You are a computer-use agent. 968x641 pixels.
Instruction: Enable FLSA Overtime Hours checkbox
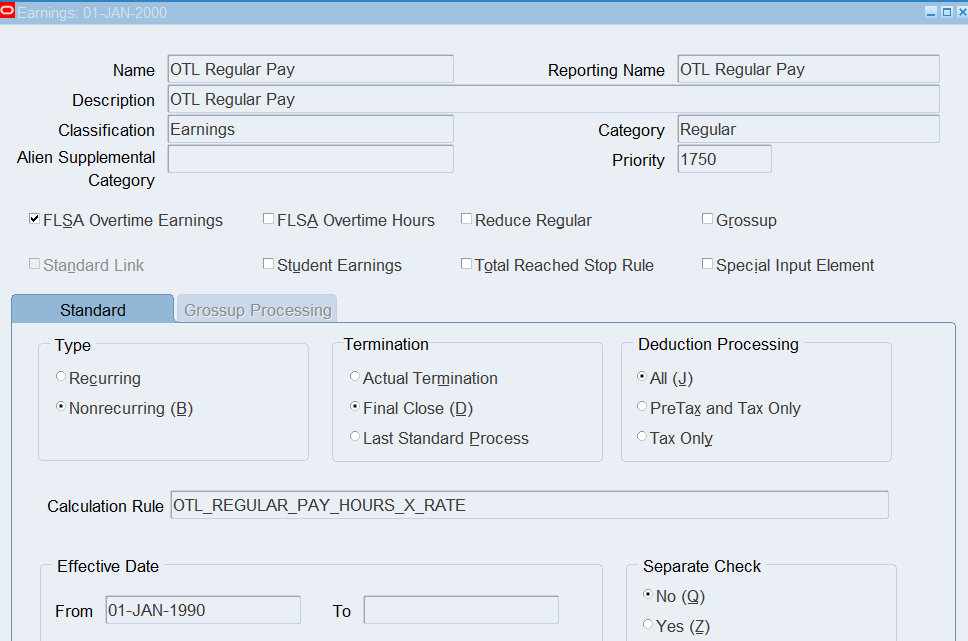(268, 219)
